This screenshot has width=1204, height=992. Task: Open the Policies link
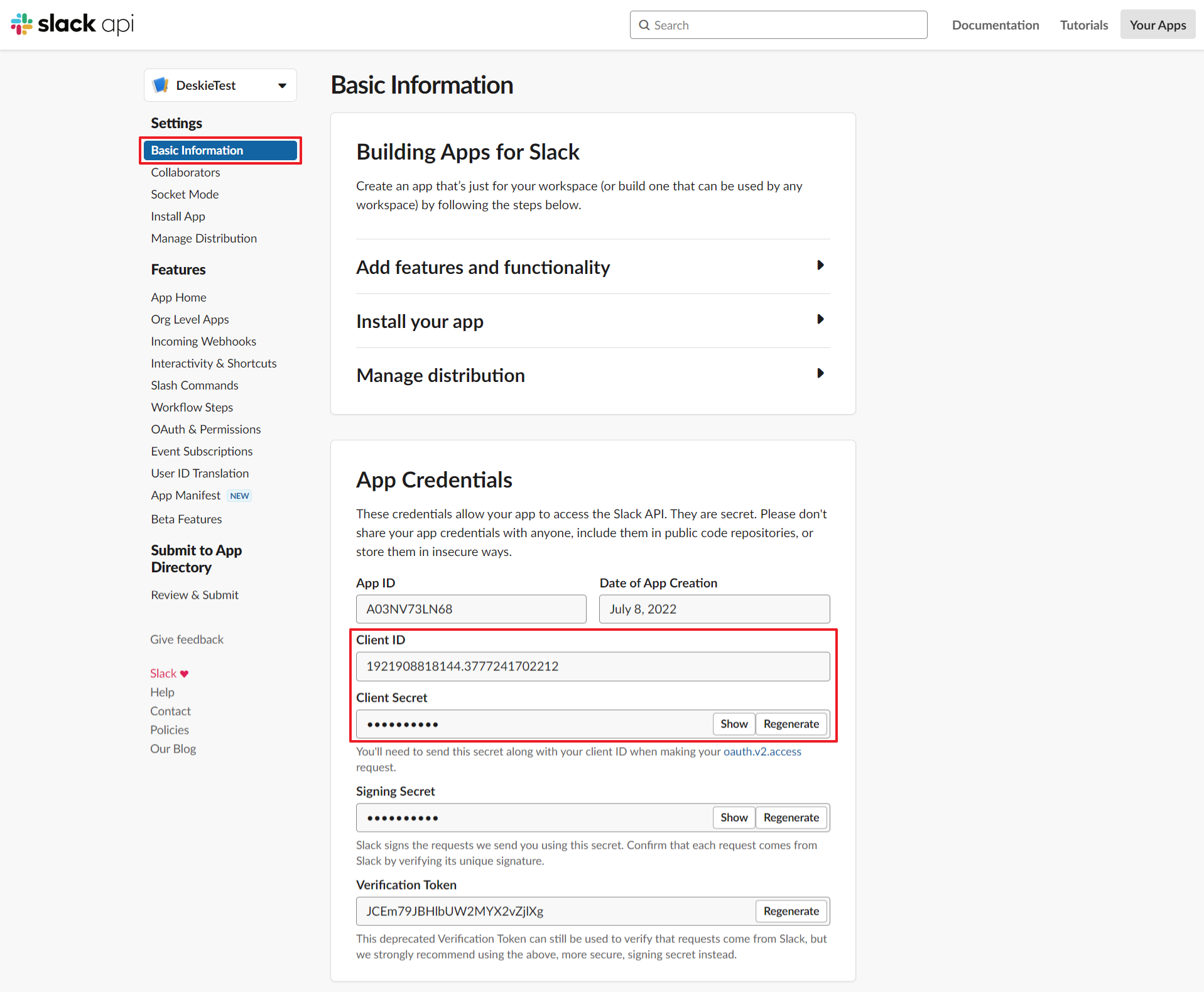click(x=170, y=730)
